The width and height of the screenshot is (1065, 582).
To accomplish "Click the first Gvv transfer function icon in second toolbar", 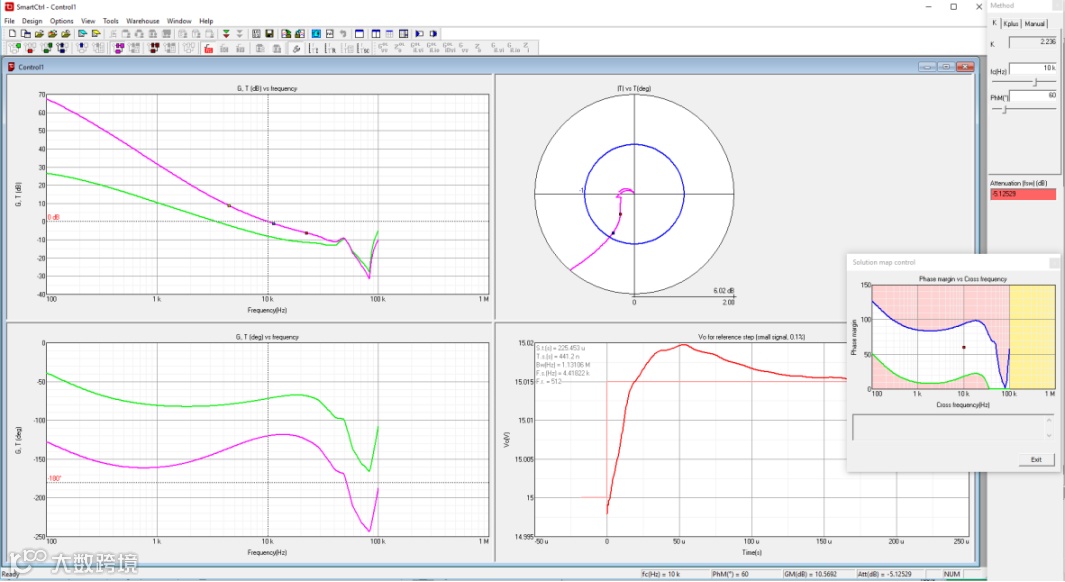I will [383, 48].
